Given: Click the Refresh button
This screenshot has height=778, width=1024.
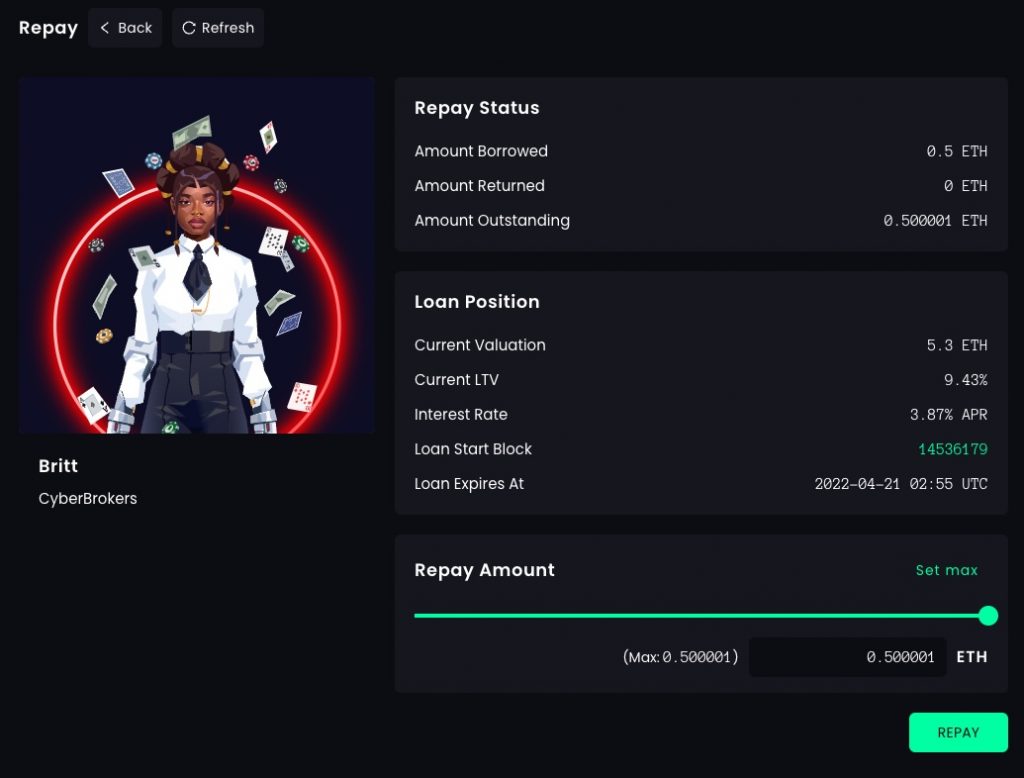Looking at the screenshot, I should (218, 28).
